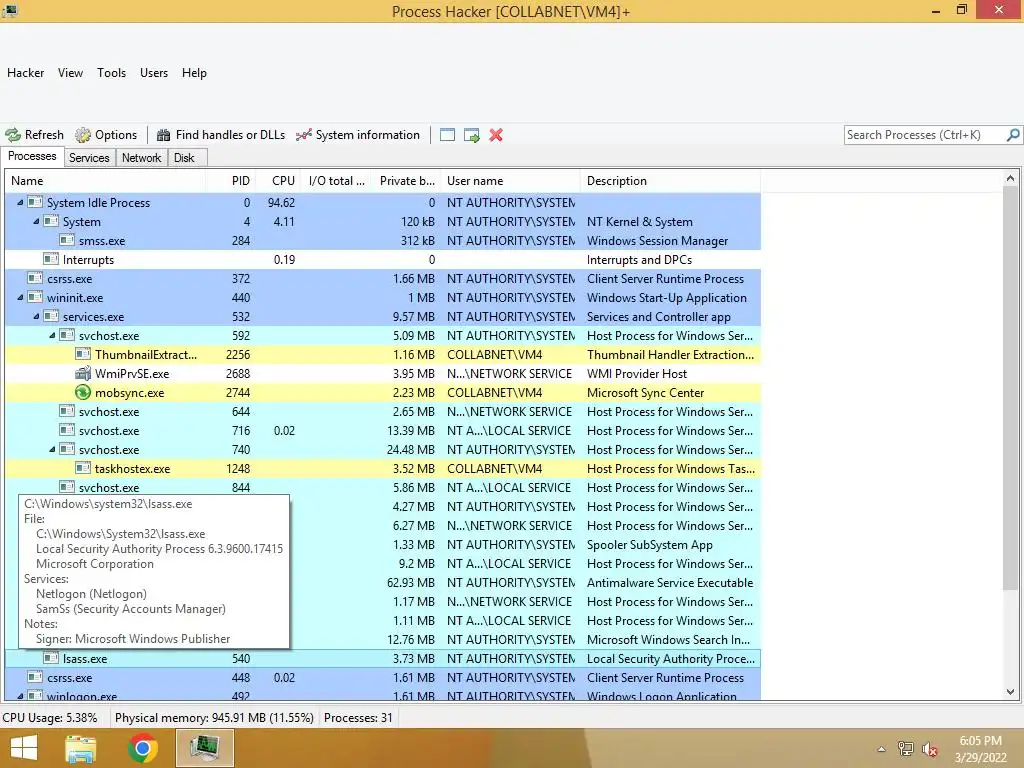
Task: Launch Google Chrome from the taskbar
Action: 142,748
